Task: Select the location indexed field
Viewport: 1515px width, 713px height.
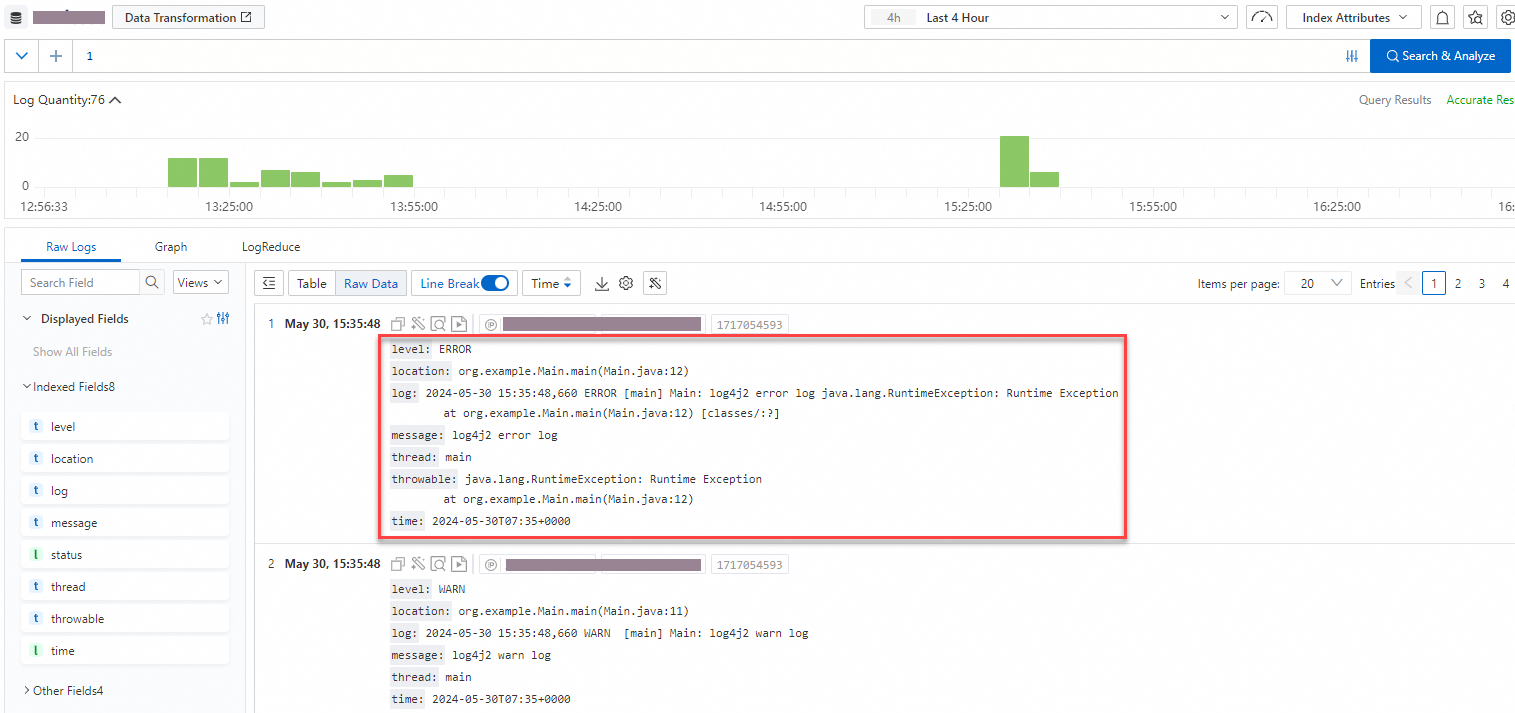Action: (x=125, y=459)
